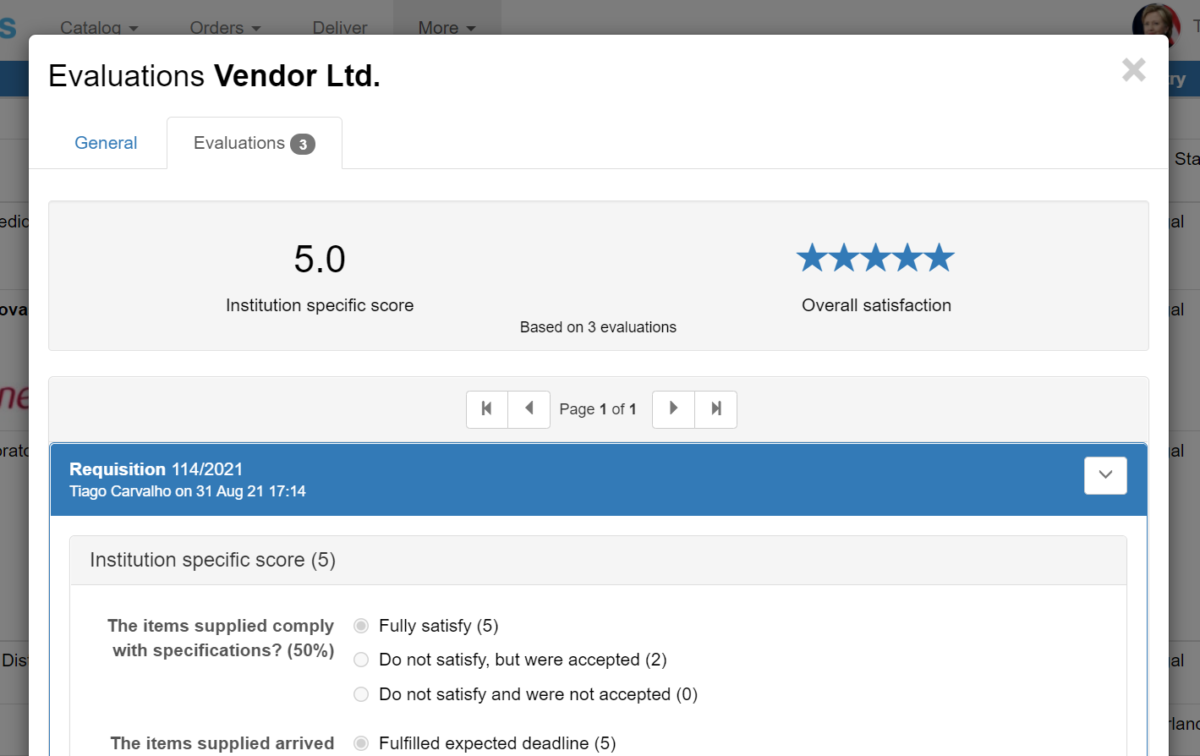Expand the Orders dropdown menu
Image resolution: width=1200 pixels, height=756 pixels.
click(225, 28)
